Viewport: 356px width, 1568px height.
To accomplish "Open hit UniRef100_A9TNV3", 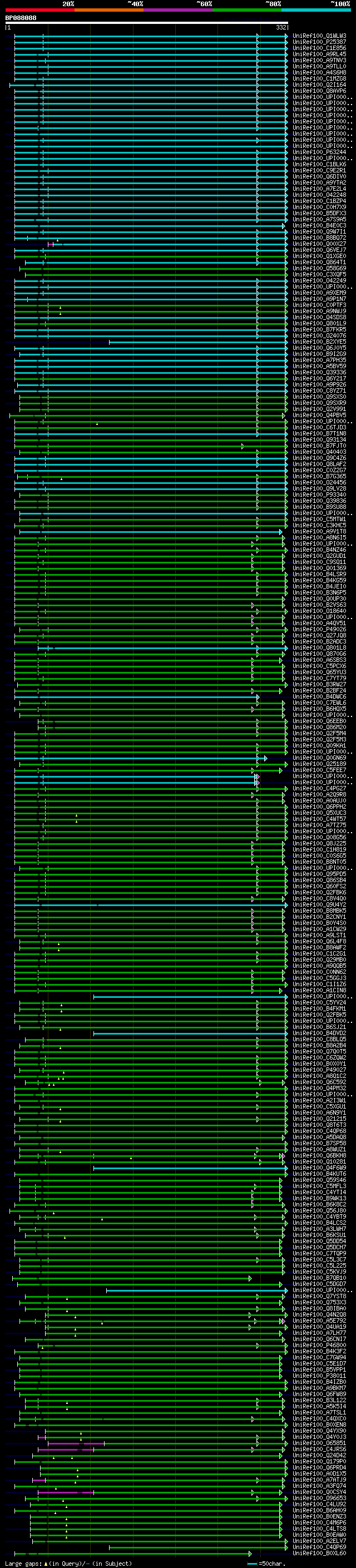I will [319, 60].
